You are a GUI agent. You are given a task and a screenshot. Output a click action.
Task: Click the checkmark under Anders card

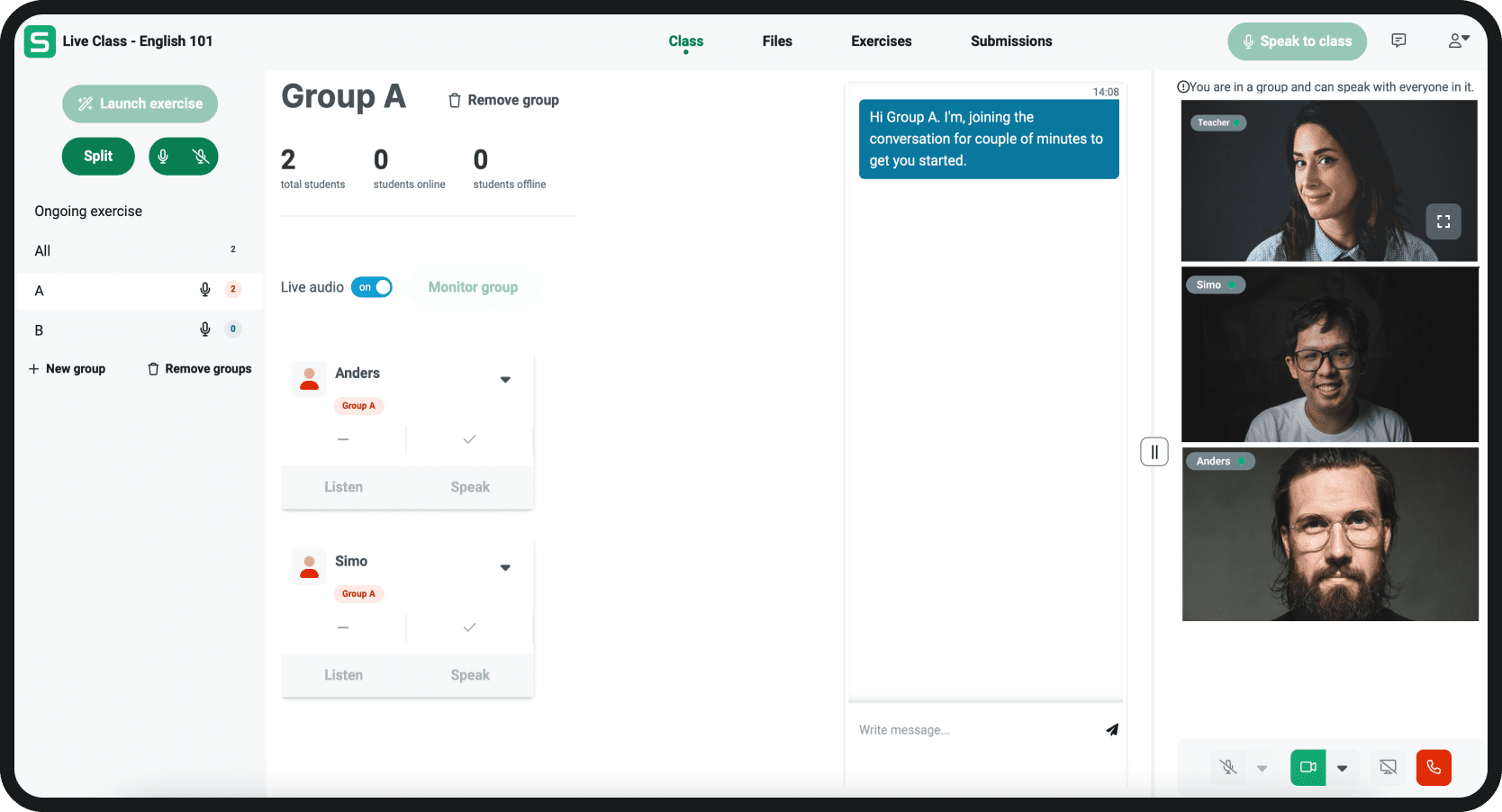click(x=469, y=439)
